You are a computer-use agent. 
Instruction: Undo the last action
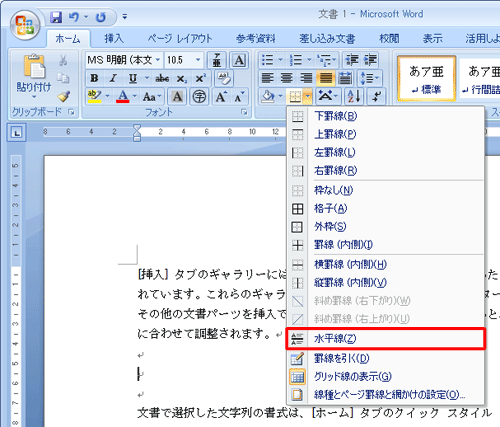pos(74,17)
